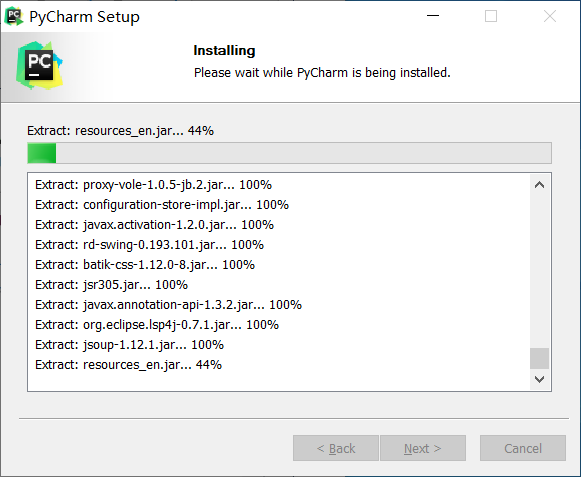Image resolution: width=581 pixels, height=477 pixels.
Task: Click the large PyCharm logo in header
Action: click(39, 66)
